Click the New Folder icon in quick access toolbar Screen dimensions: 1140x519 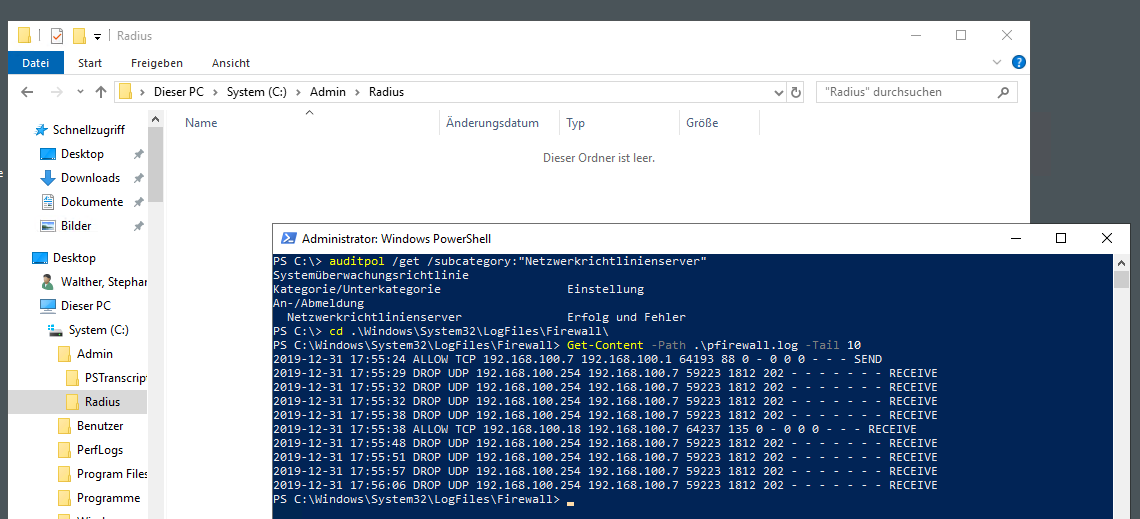click(x=79, y=36)
